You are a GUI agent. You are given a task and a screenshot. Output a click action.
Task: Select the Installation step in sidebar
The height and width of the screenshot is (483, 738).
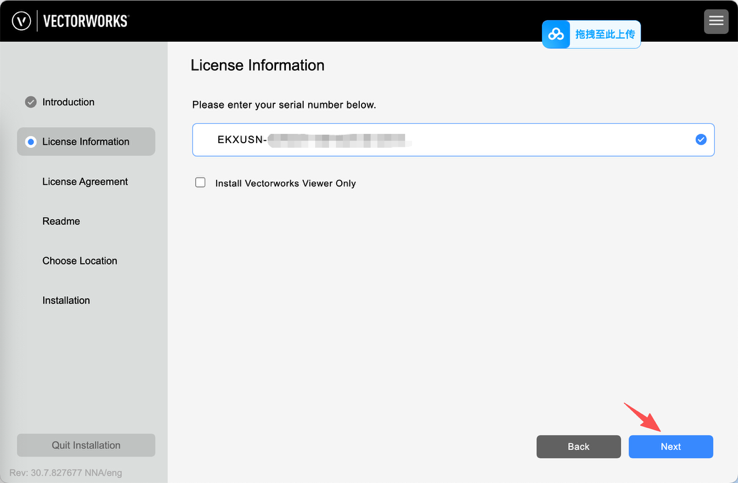[x=66, y=300]
